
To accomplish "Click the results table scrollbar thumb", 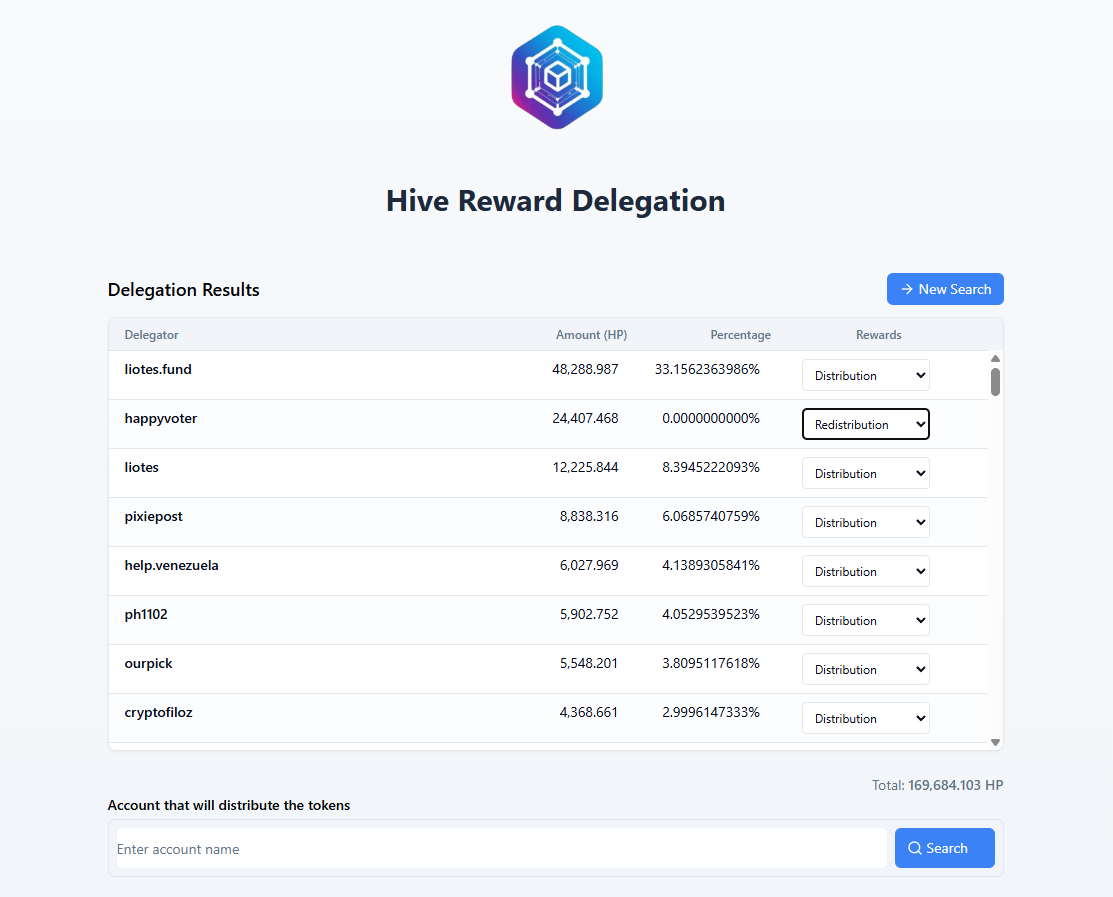I will pos(995,382).
